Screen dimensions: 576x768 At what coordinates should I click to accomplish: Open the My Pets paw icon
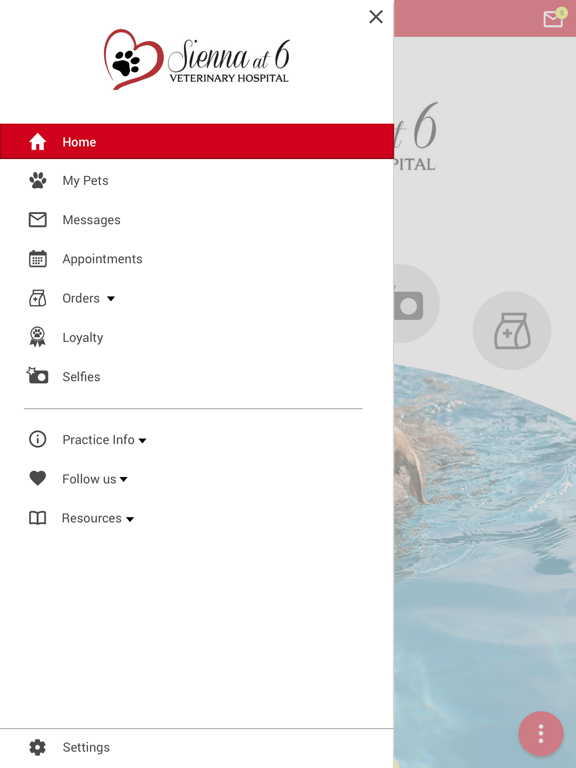pyautogui.click(x=38, y=180)
